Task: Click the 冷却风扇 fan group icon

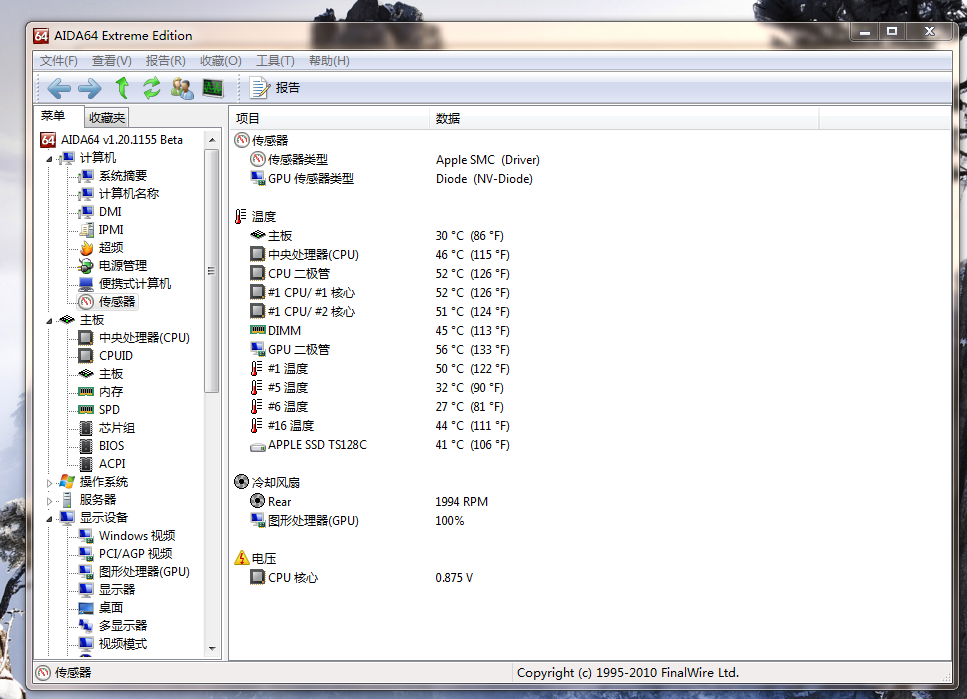Action: (241, 482)
